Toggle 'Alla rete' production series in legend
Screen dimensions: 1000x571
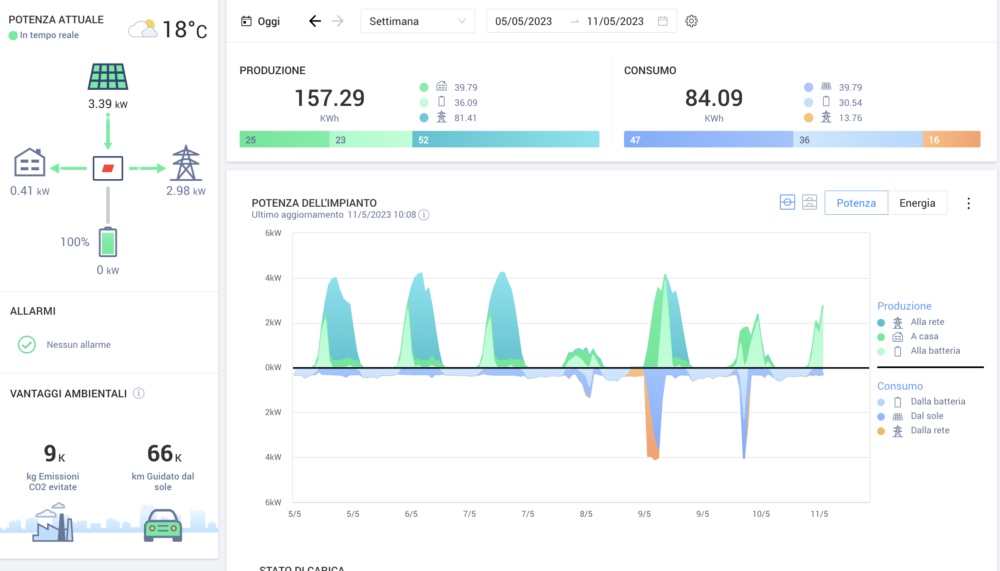(926, 323)
